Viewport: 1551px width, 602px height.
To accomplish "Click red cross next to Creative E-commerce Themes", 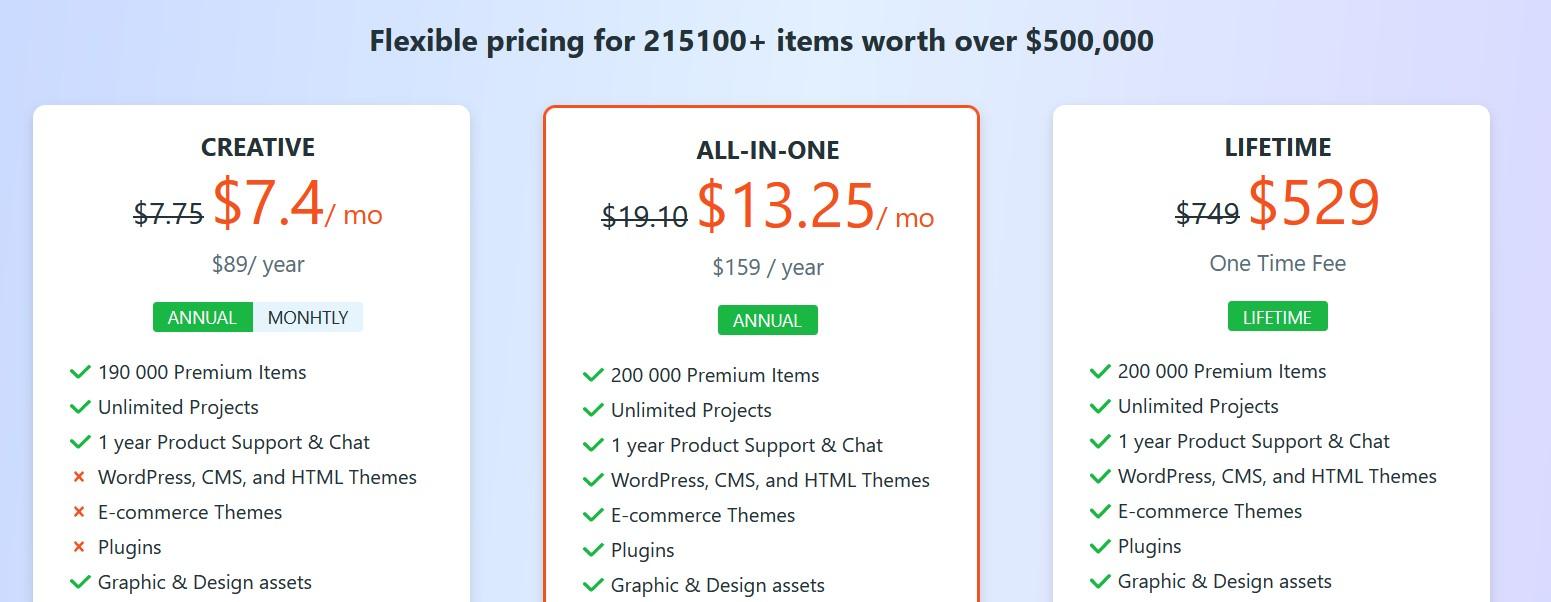I will 79,513.
